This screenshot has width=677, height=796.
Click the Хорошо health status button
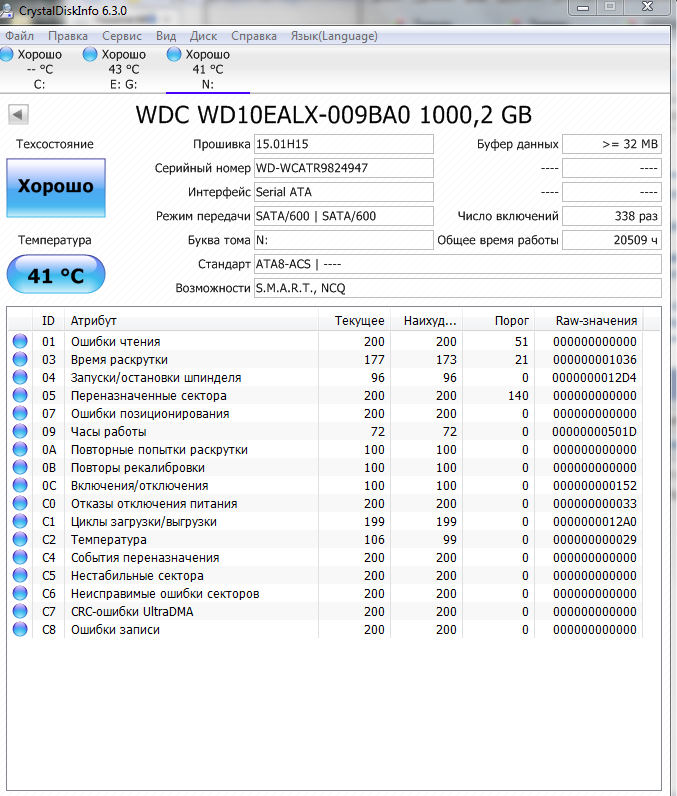click(x=56, y=188)
